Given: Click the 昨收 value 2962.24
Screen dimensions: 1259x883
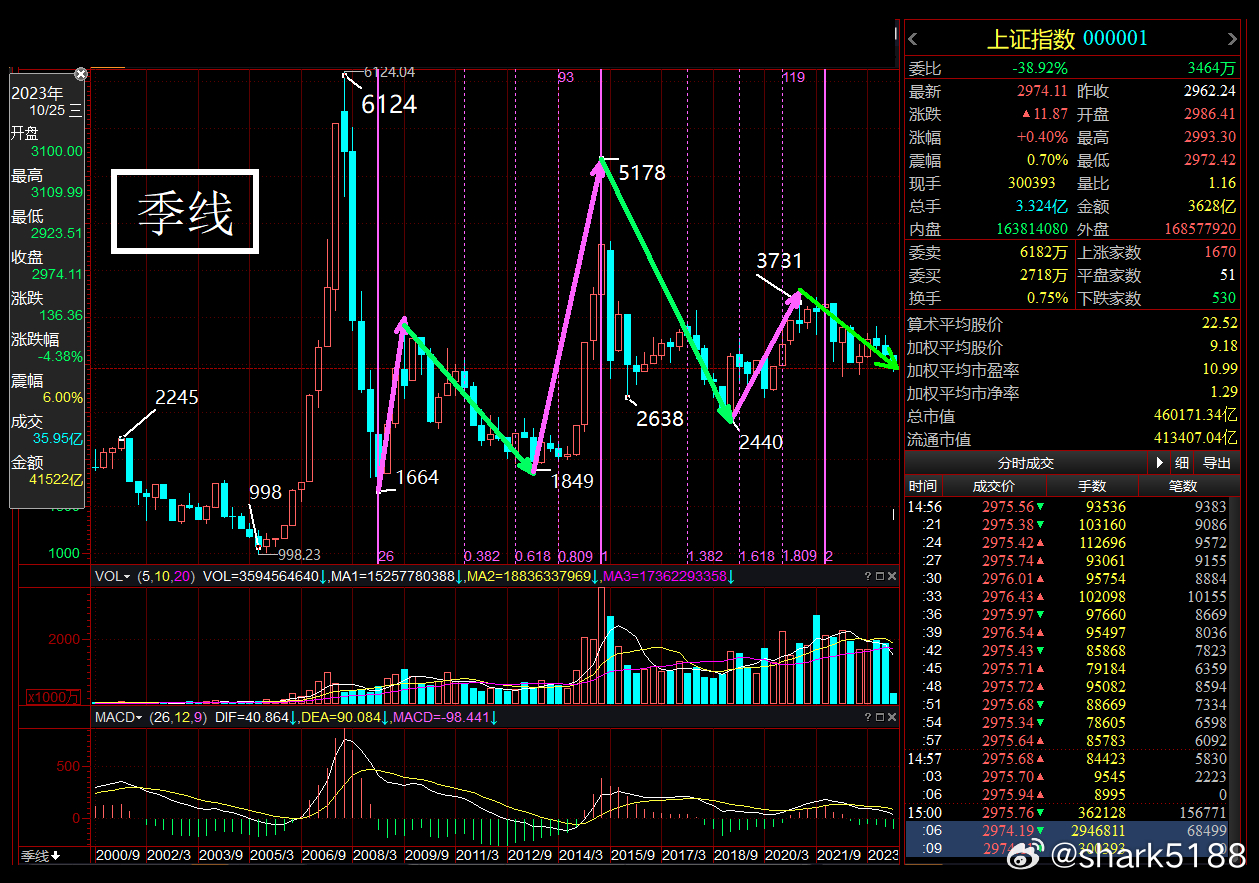Looking at the screenshot, I should point(1208,91).
